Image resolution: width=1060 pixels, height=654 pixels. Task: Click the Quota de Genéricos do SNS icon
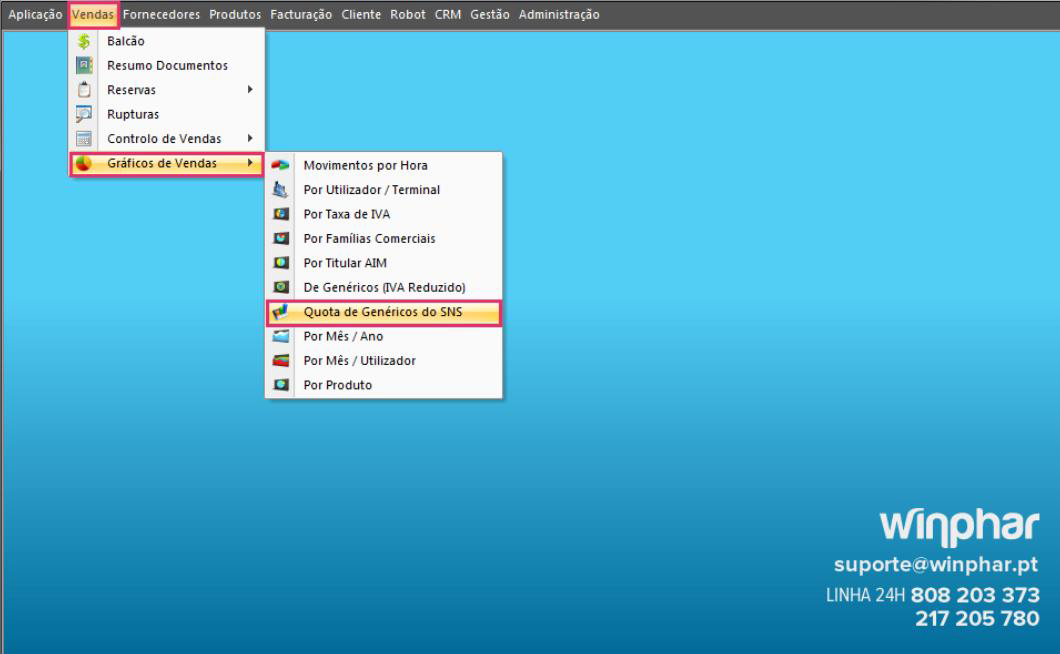pyautogui.click(x=281, y=312)
